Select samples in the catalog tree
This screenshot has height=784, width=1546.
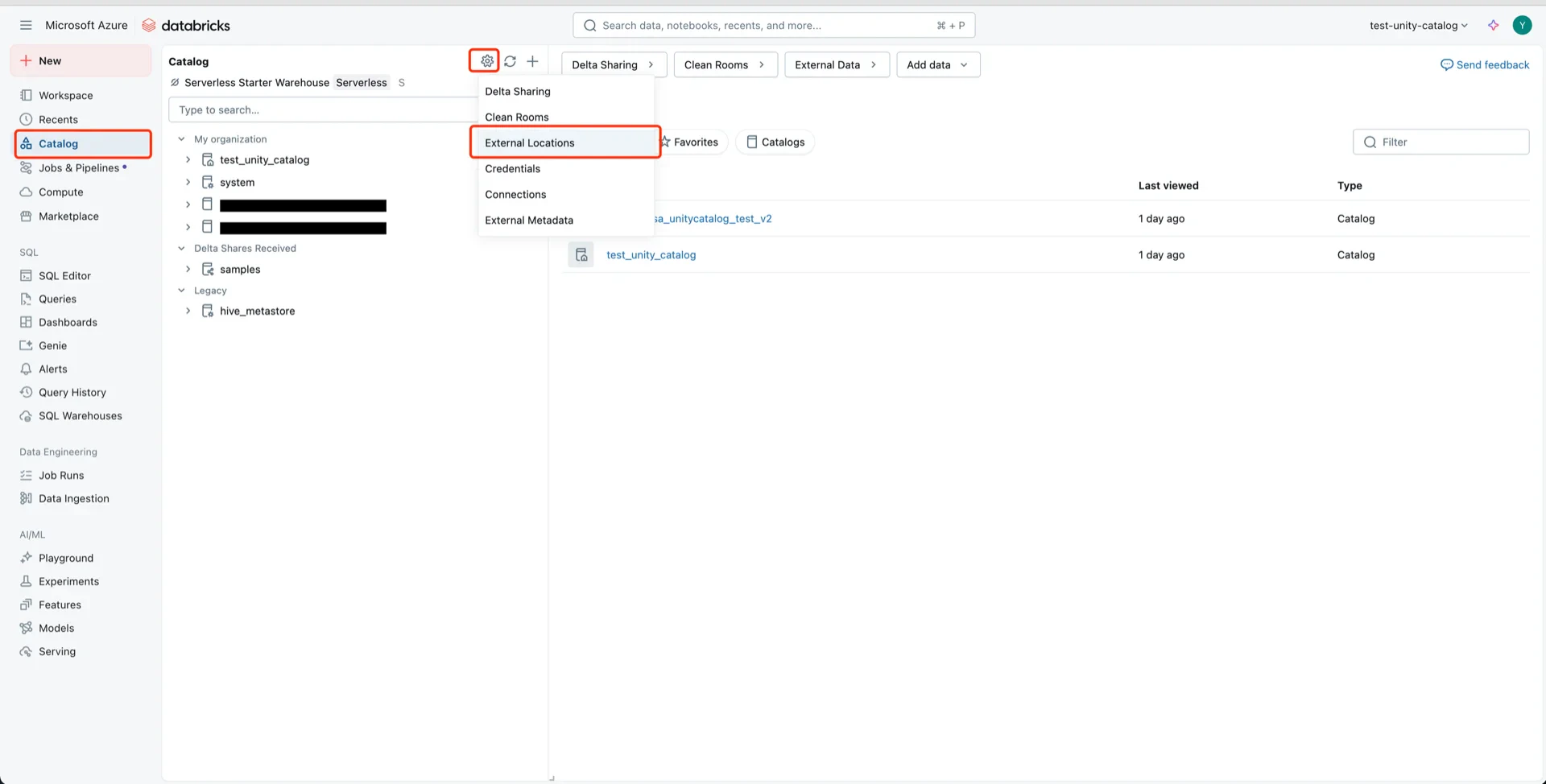tap(240, 270)
